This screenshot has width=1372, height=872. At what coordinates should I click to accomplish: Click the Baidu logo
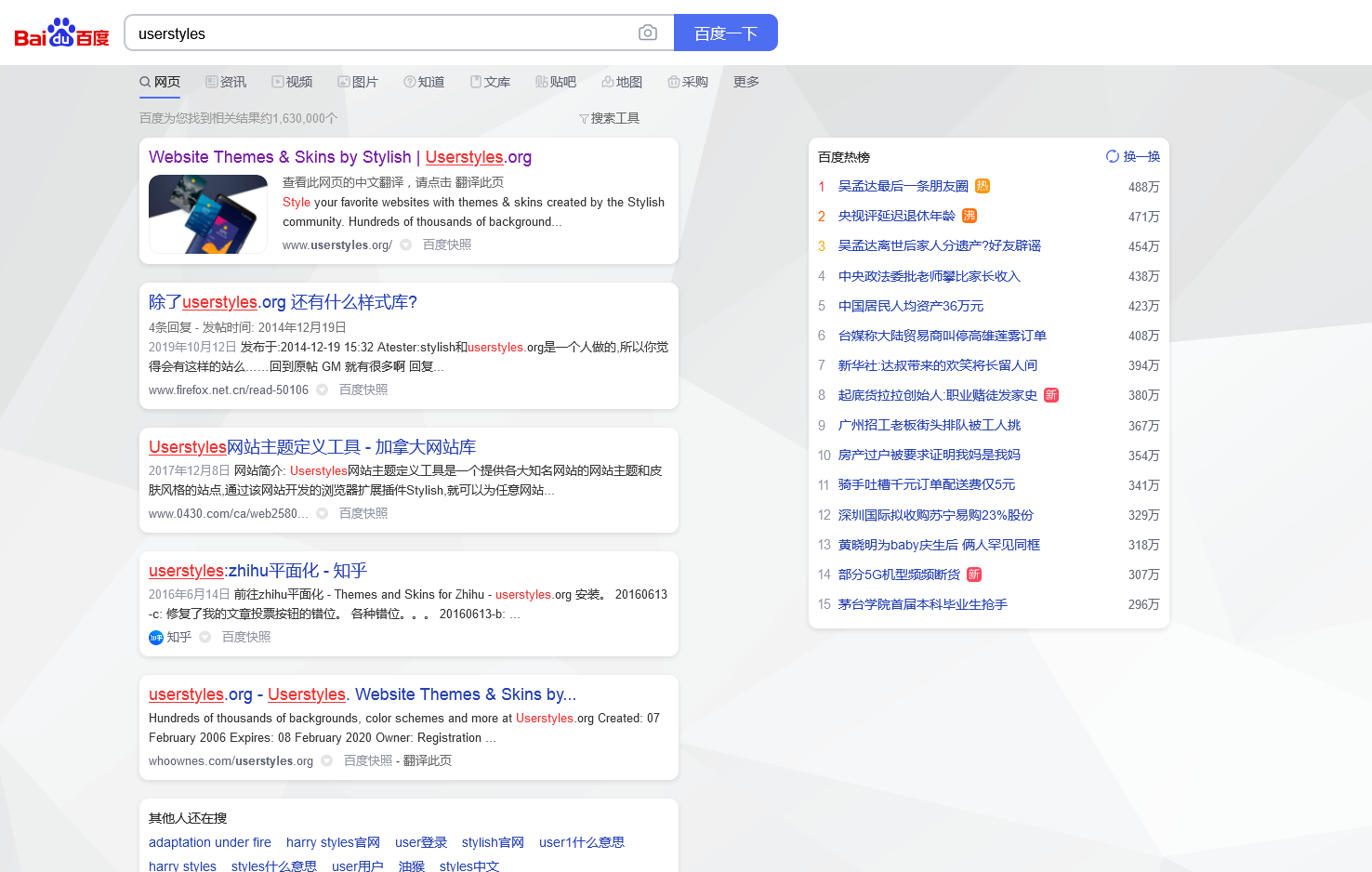[61, 33]
